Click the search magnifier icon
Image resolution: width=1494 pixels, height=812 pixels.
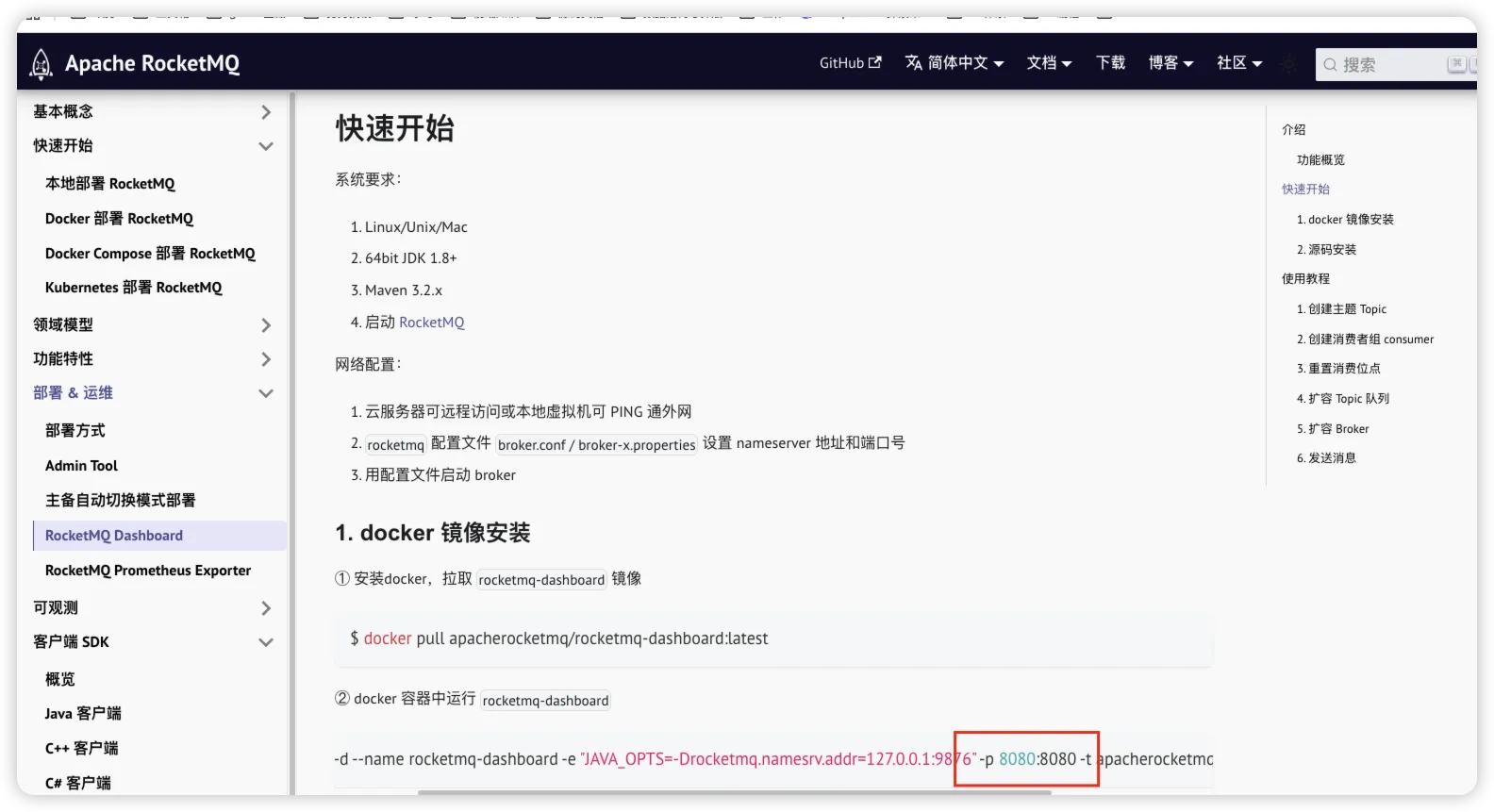pos(1330,65)
